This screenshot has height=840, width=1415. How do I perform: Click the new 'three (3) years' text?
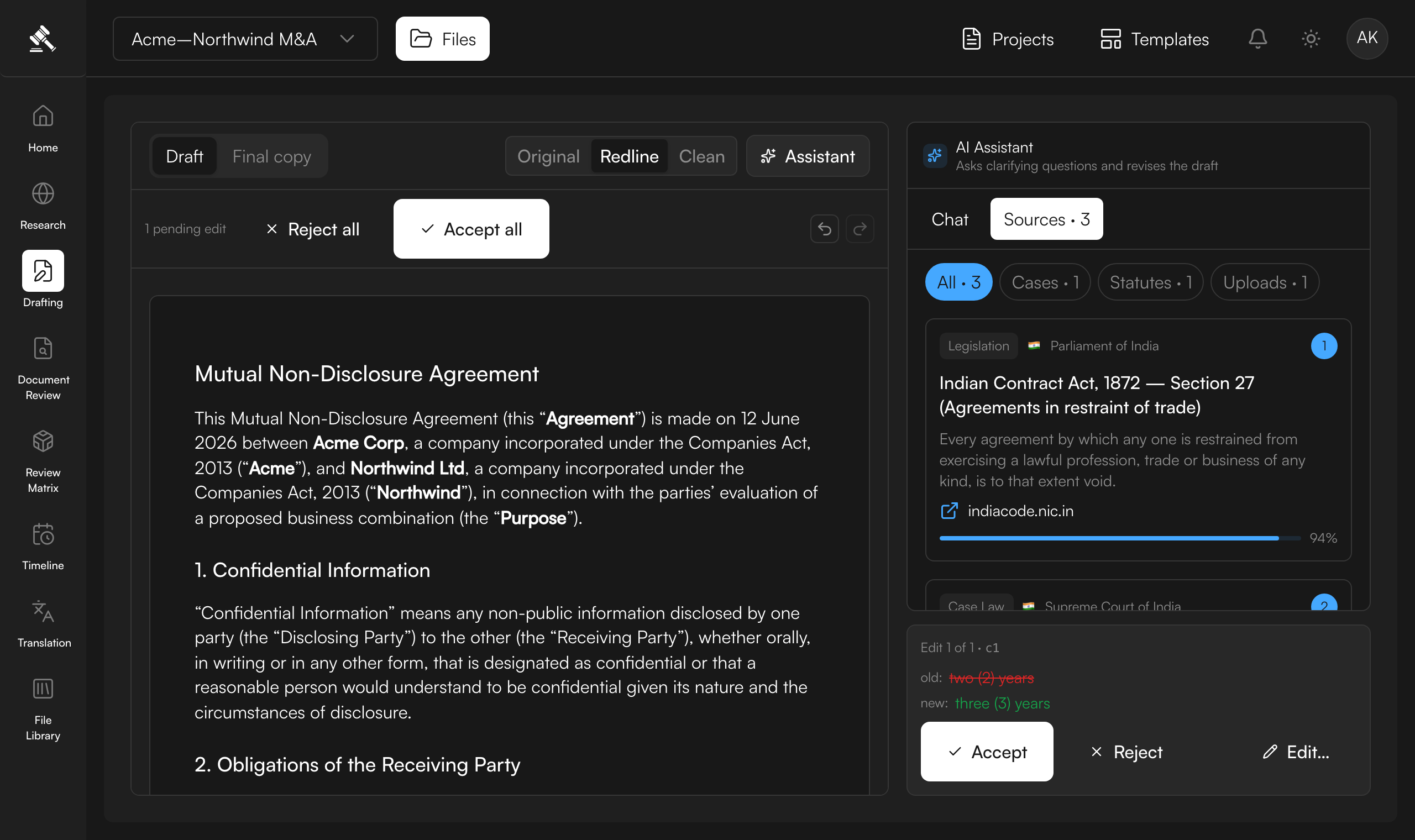click(1003, 704)
